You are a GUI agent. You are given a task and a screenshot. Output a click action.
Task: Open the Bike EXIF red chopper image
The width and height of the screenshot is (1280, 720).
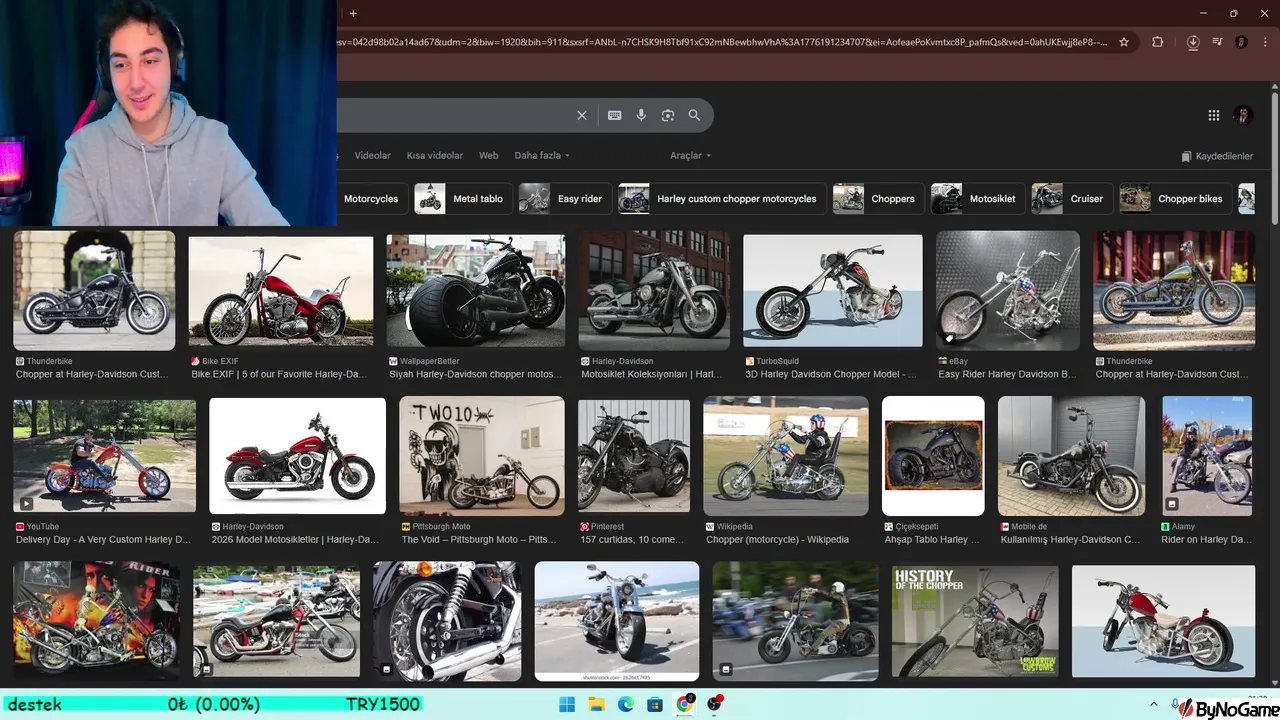[x=281, y=291]
